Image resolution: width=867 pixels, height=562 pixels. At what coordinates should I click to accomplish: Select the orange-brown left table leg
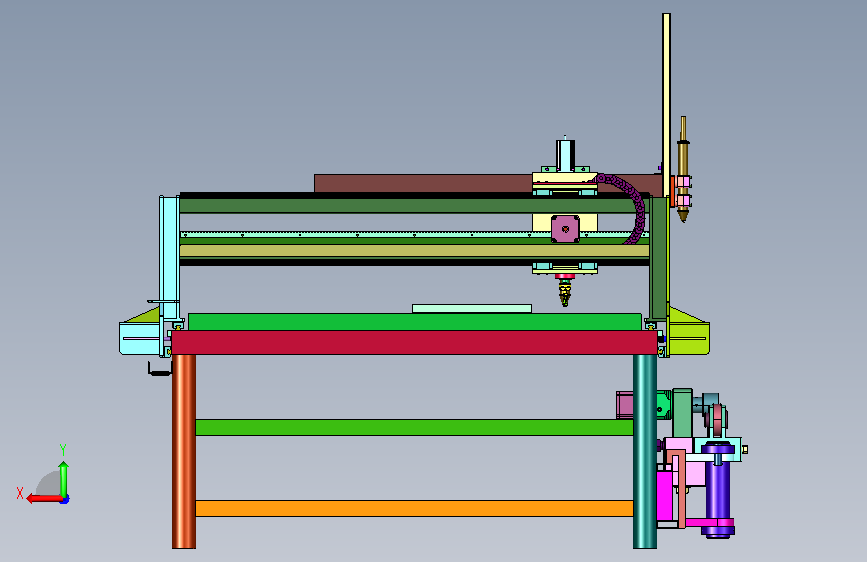point(184,451)
